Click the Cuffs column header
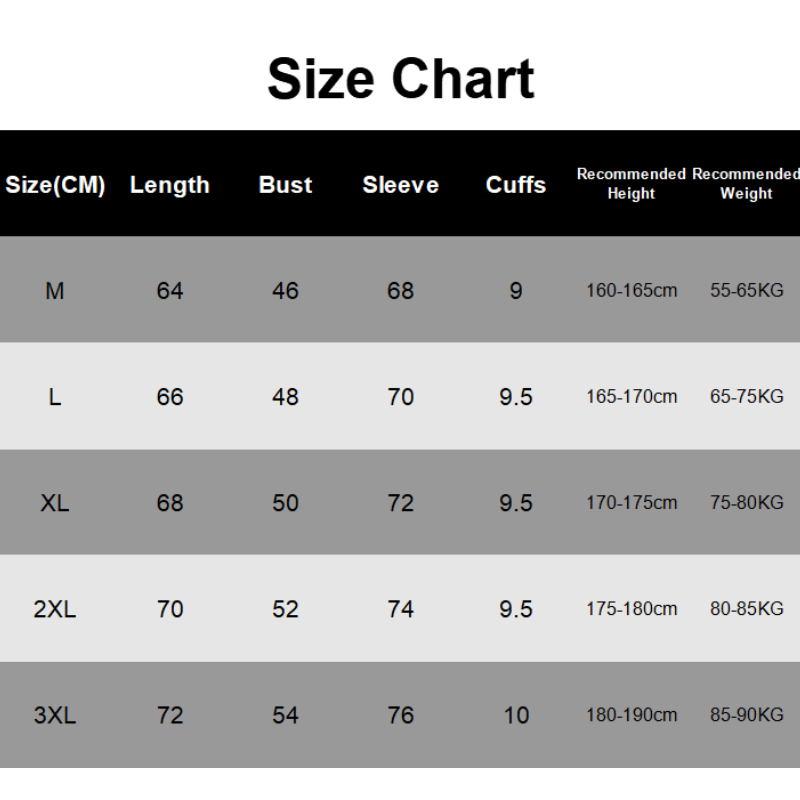 [x=516, y=185]
